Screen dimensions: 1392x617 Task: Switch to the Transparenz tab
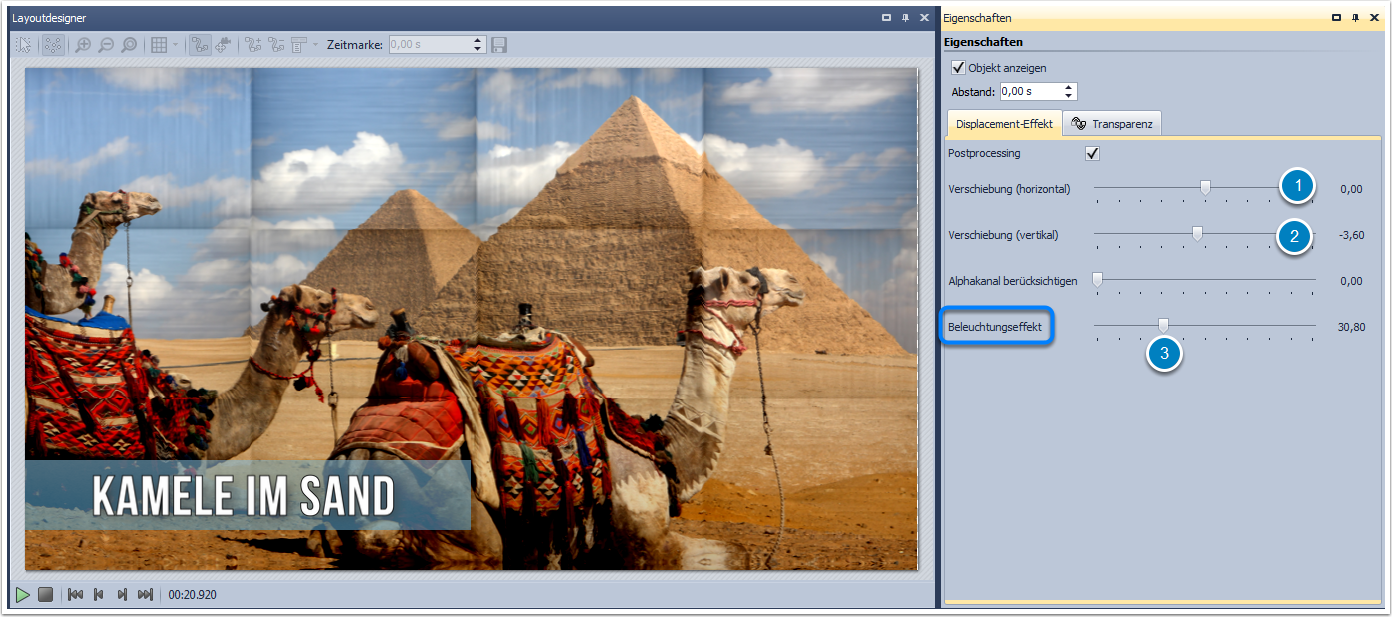point(1111,123)
